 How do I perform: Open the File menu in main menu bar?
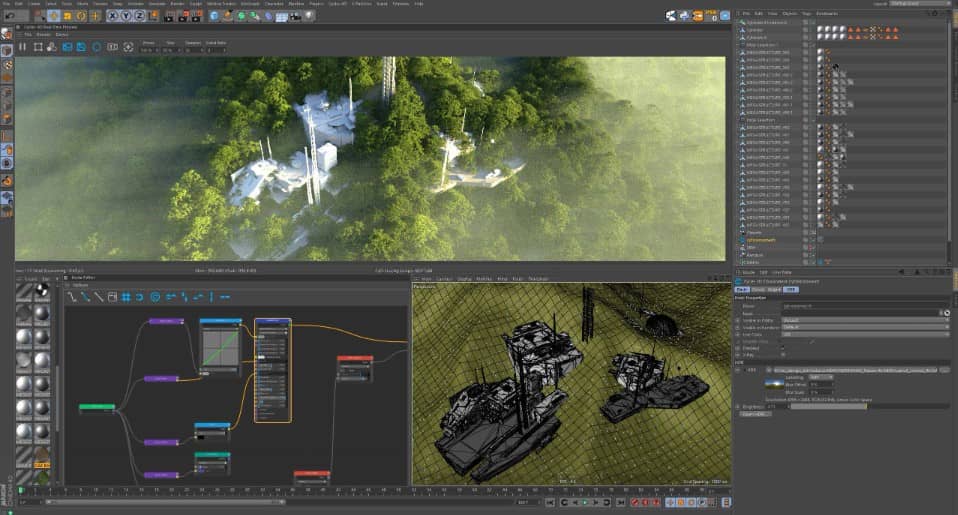(x=6, y=4)
